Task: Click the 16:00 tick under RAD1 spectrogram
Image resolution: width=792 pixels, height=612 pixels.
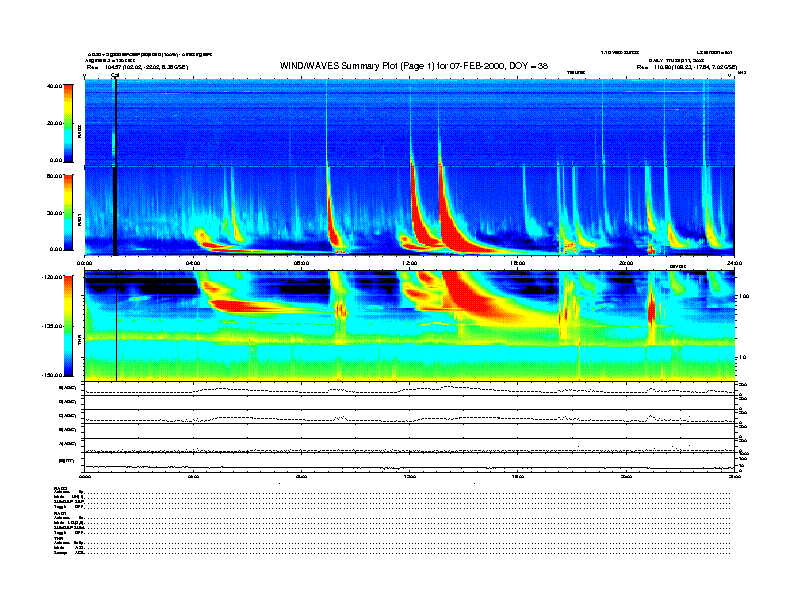Action: (518, 263)
